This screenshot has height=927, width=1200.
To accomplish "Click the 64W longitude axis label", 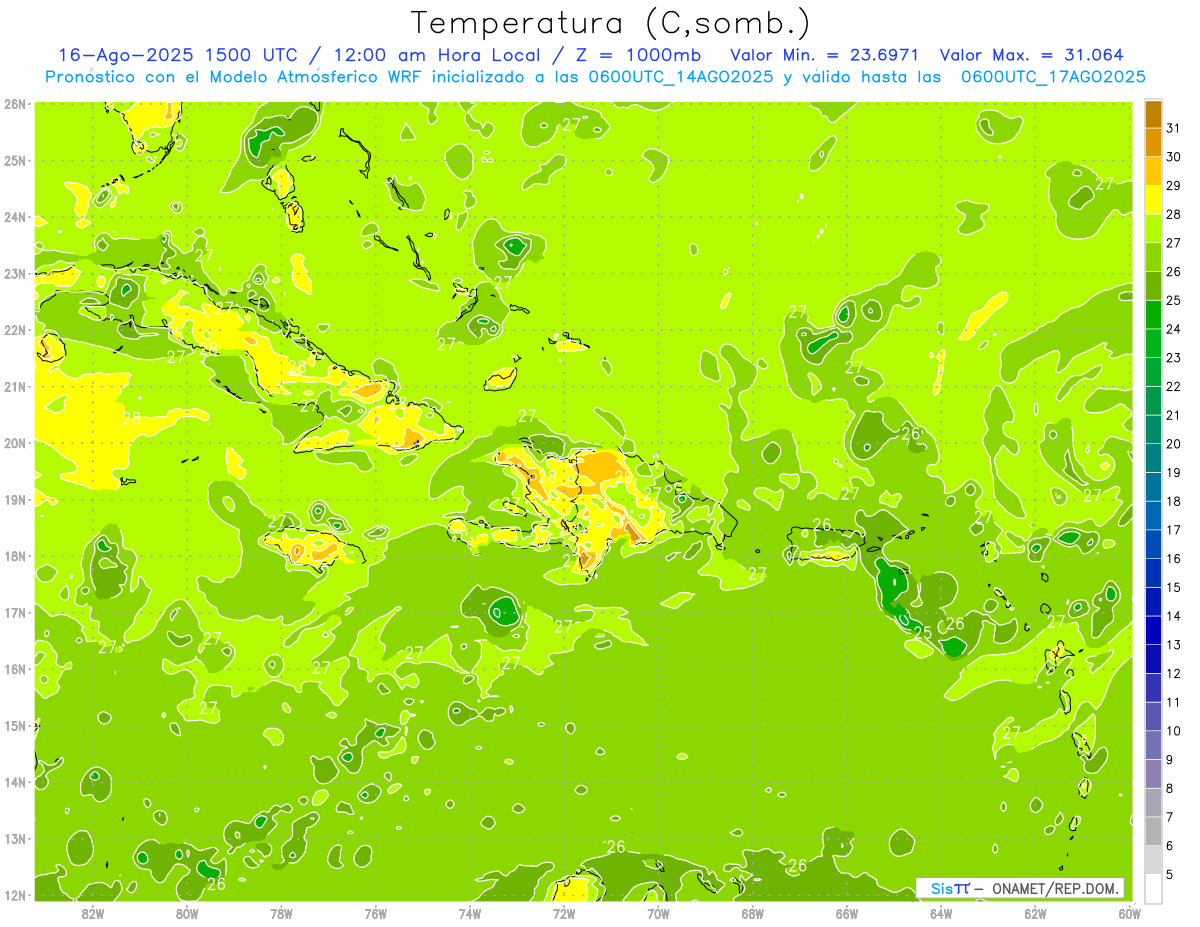I will tap(941, 913).
